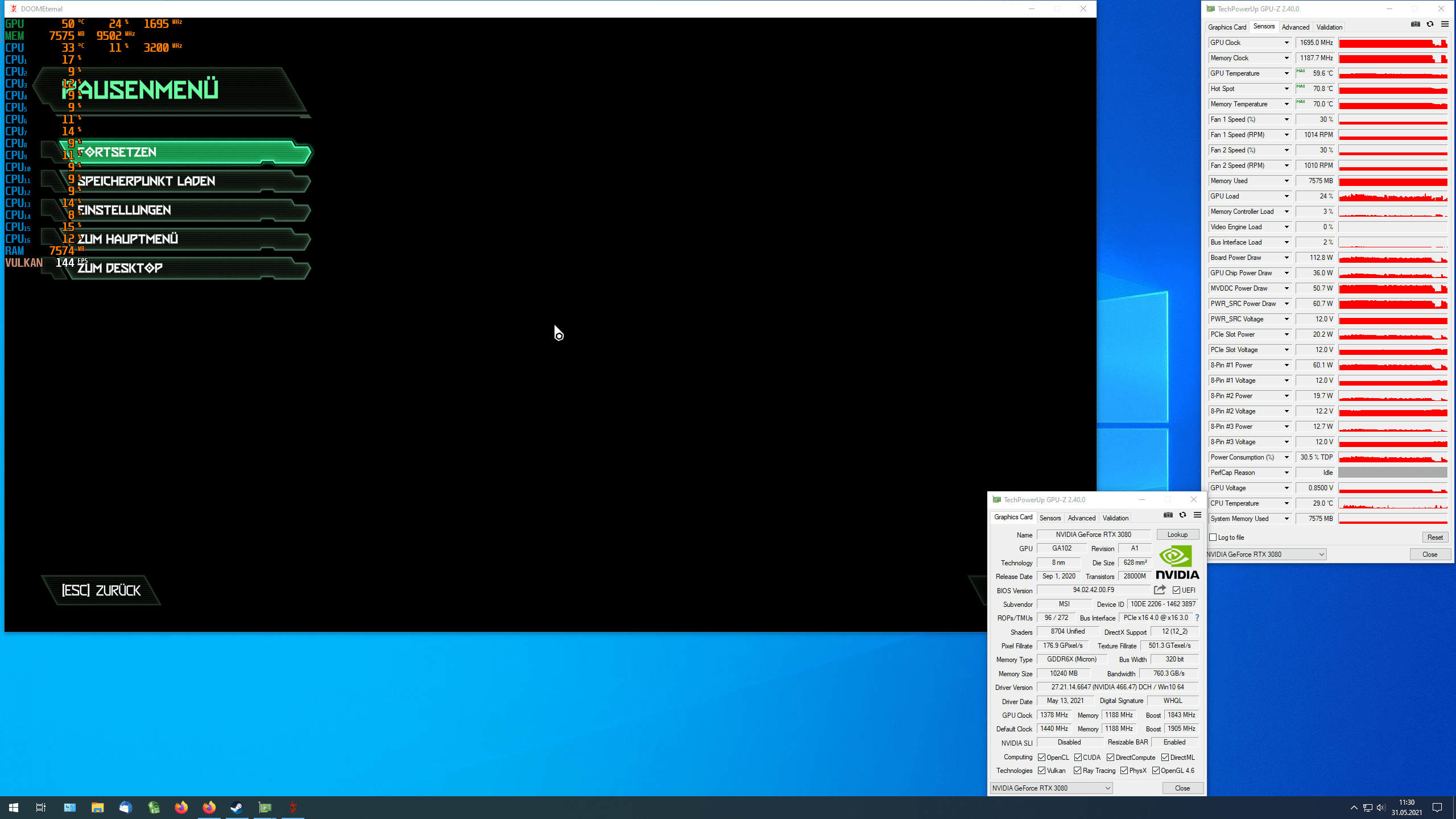Switch to Validation tab in Sensors GPU-Z window

pos(1329,27)
